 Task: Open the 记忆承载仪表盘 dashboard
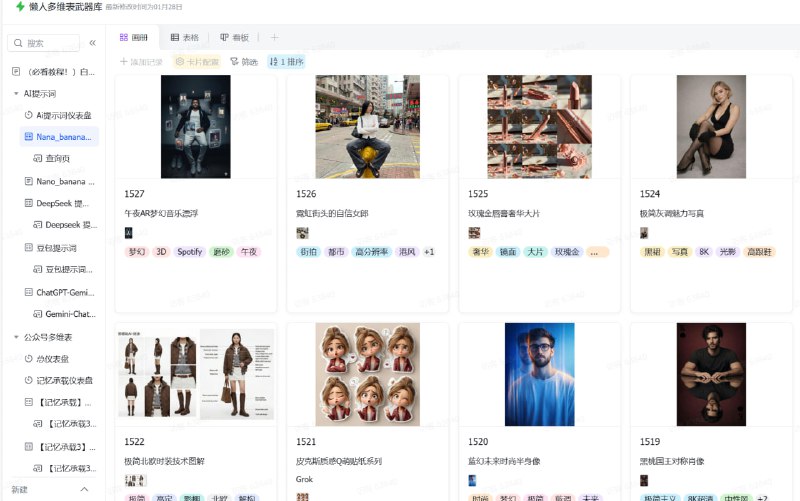59,381
